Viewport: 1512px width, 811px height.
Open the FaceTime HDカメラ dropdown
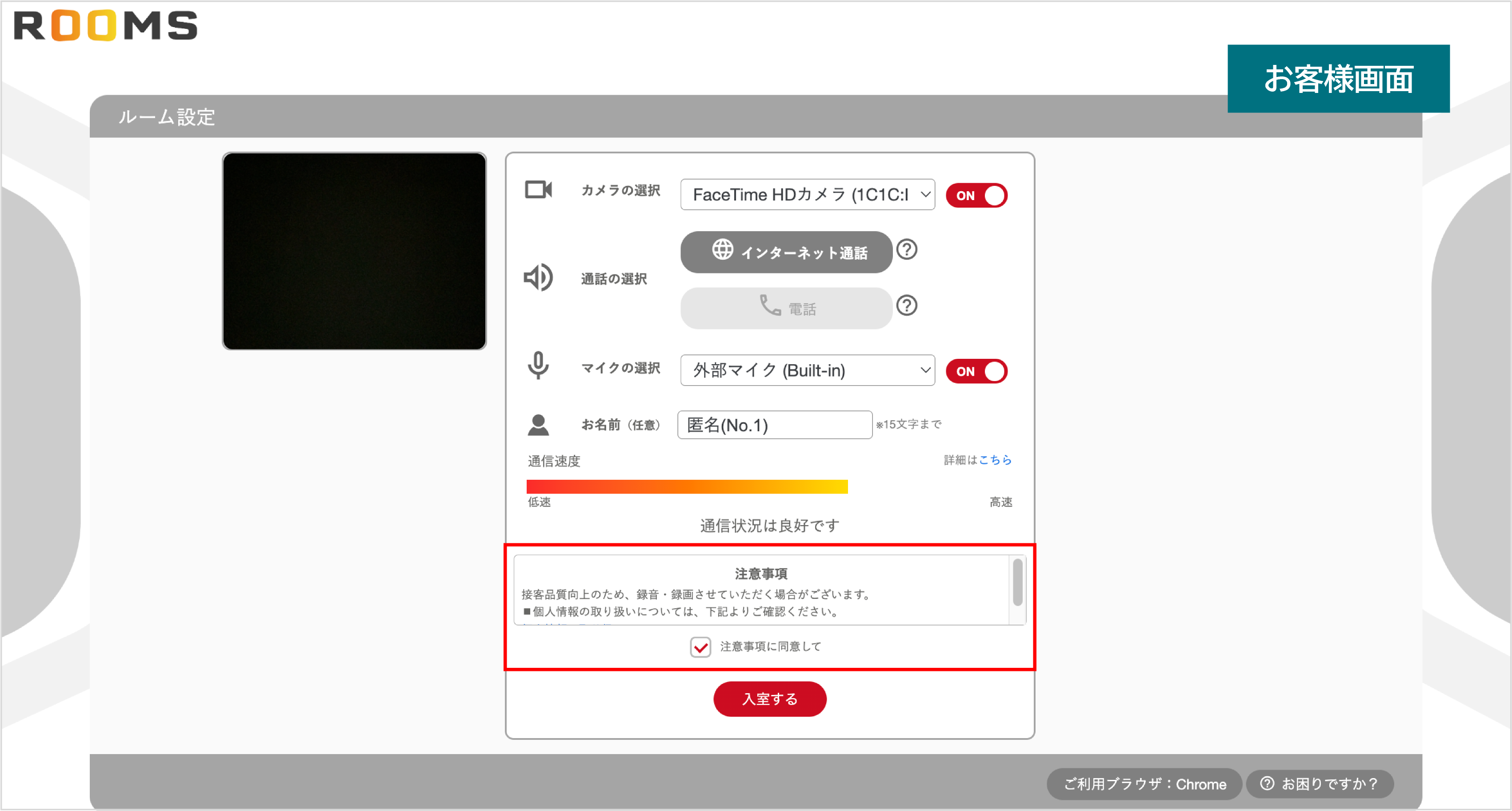pos(807,195)
